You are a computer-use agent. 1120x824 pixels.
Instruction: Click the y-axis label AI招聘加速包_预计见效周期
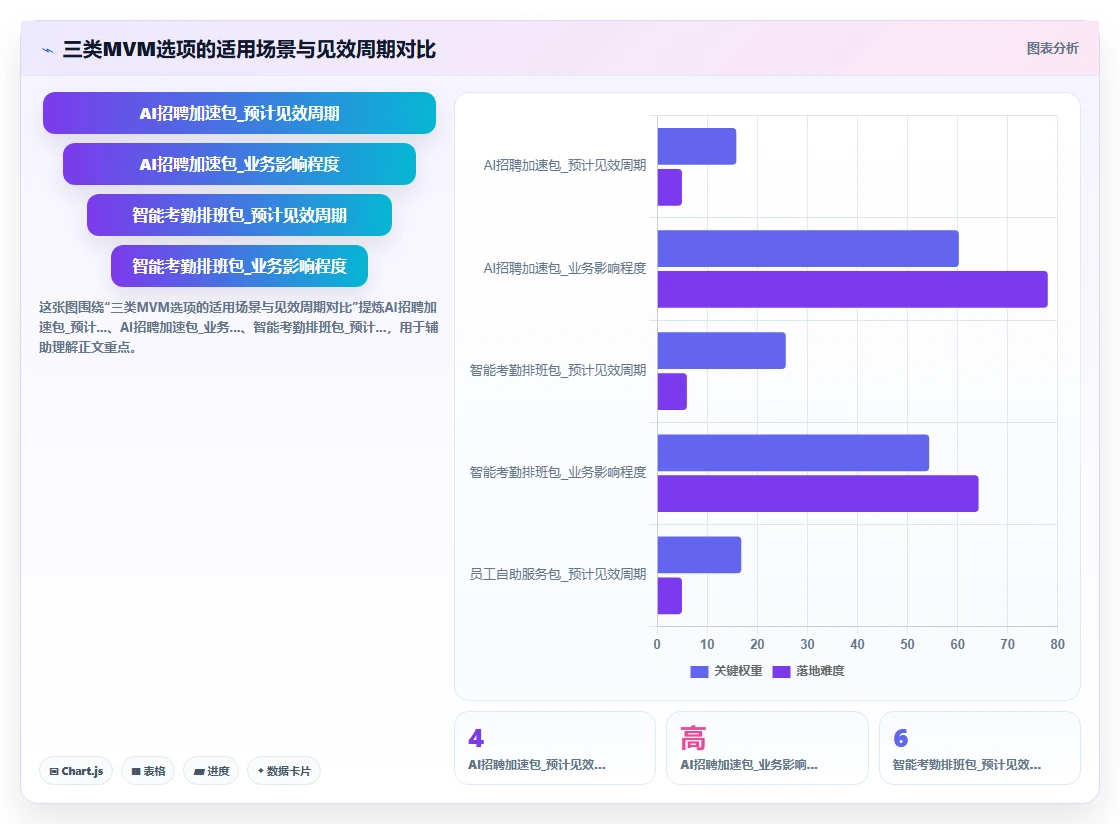click(x=564, y=166)
